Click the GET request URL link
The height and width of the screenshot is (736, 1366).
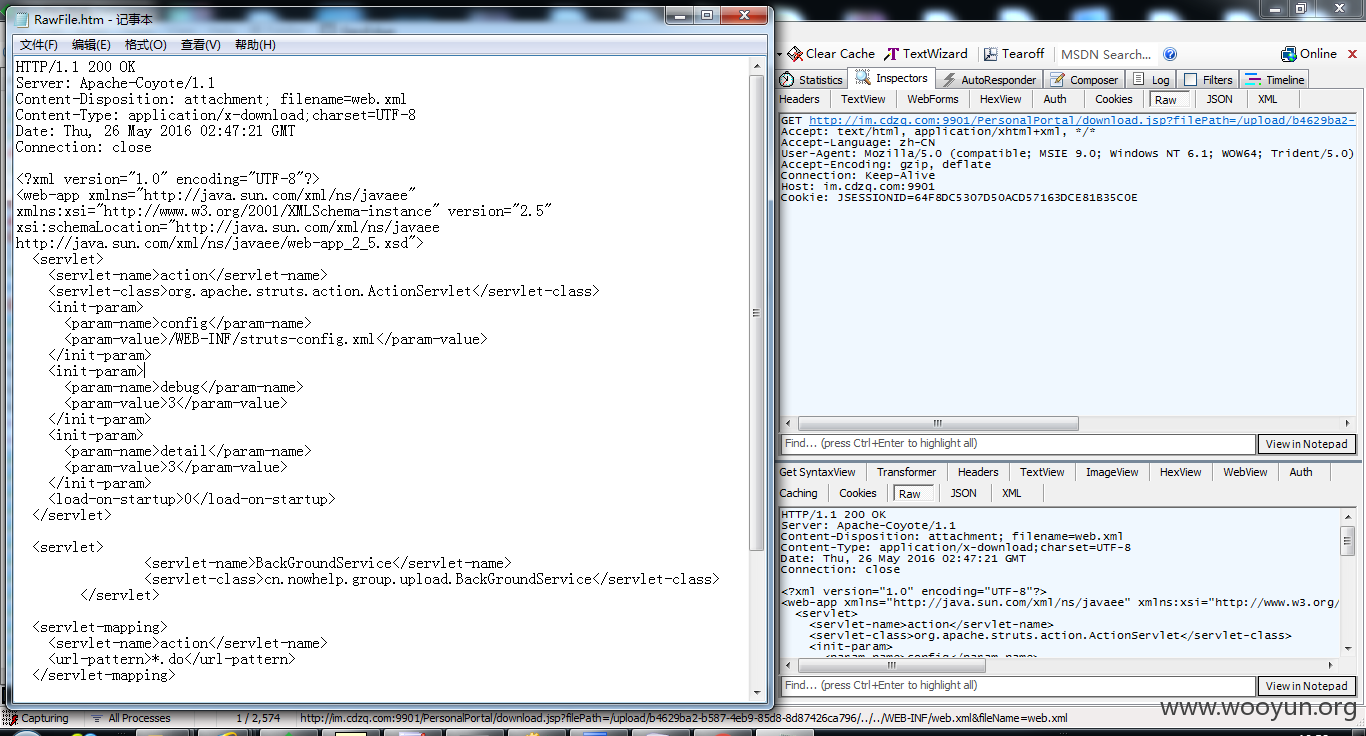[1082, 120]
